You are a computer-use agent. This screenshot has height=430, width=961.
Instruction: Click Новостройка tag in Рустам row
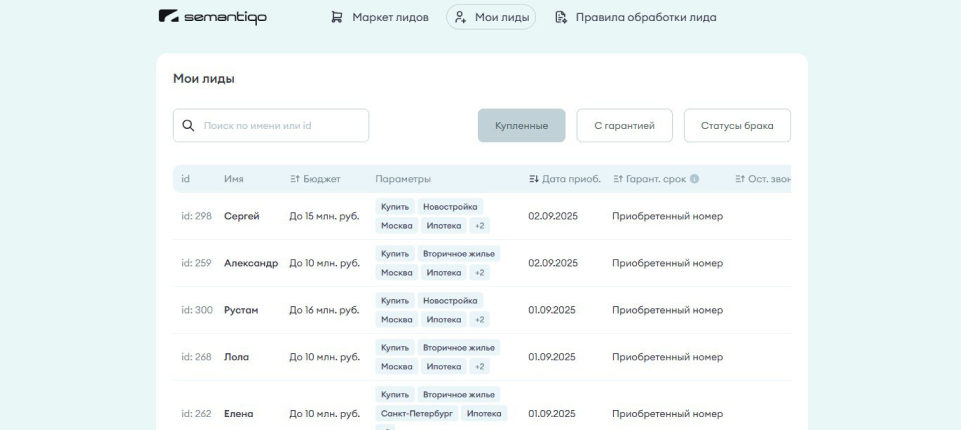pyautogui.click(x=450, y=301)
